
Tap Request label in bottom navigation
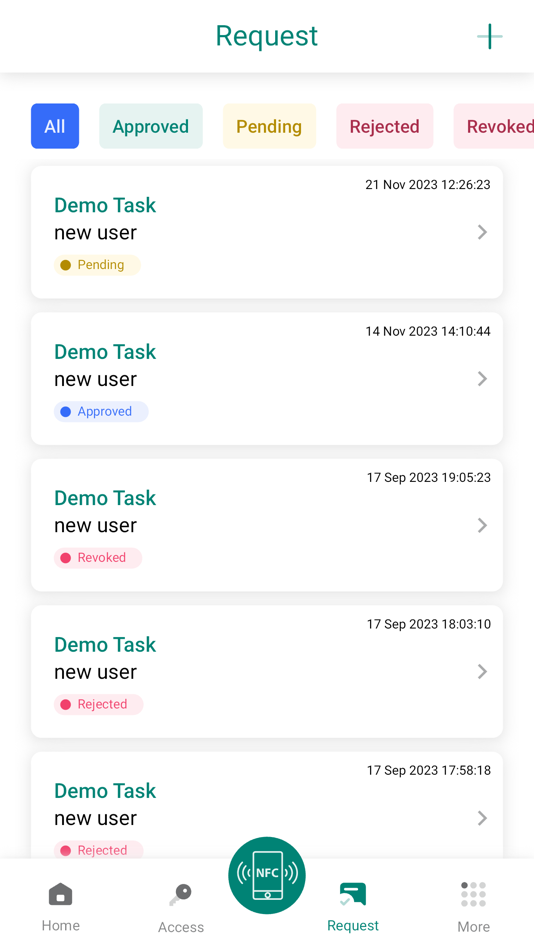coord(353,926)
